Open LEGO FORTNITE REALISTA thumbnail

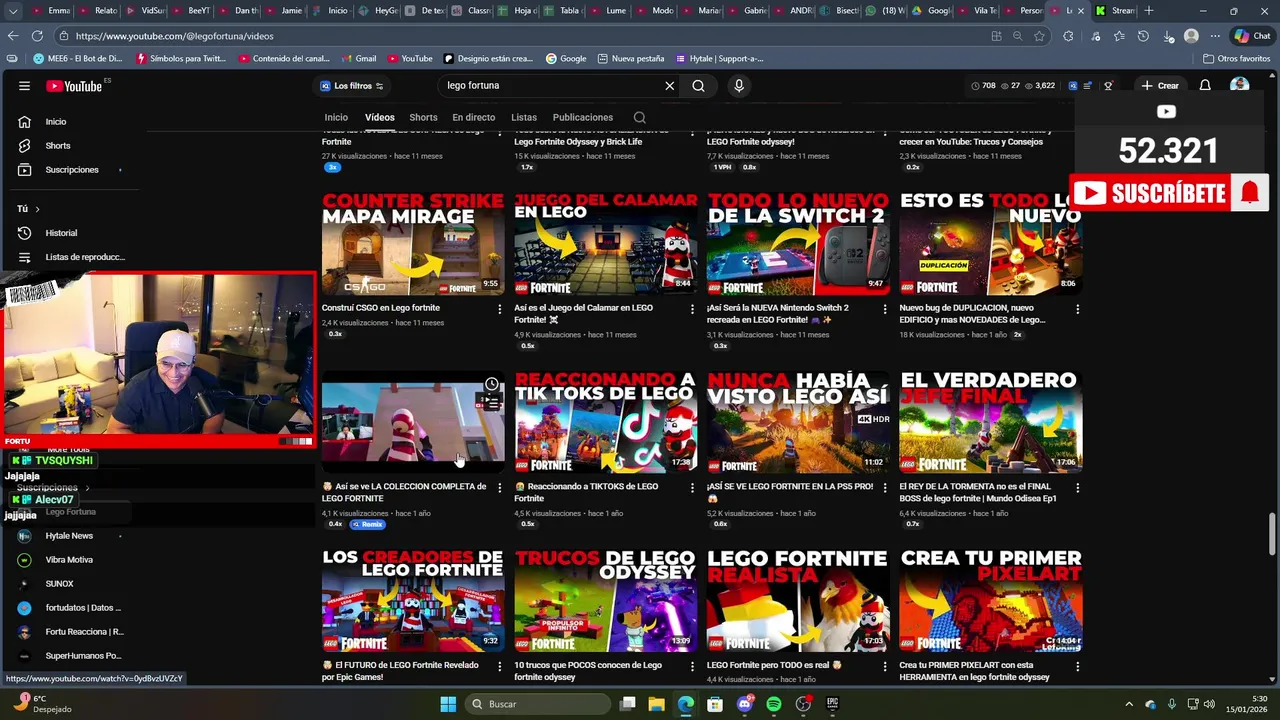click(798, 600)
